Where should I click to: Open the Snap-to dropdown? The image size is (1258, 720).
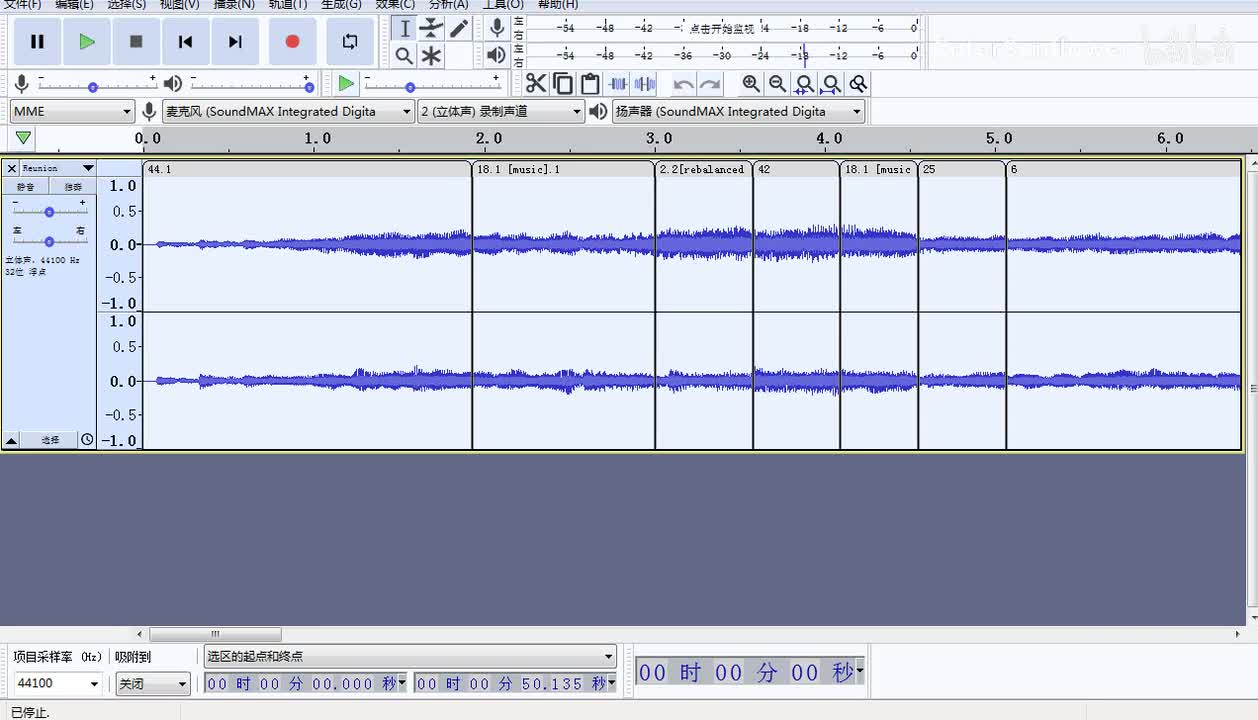pyautogui.click(x=153, y=683)
